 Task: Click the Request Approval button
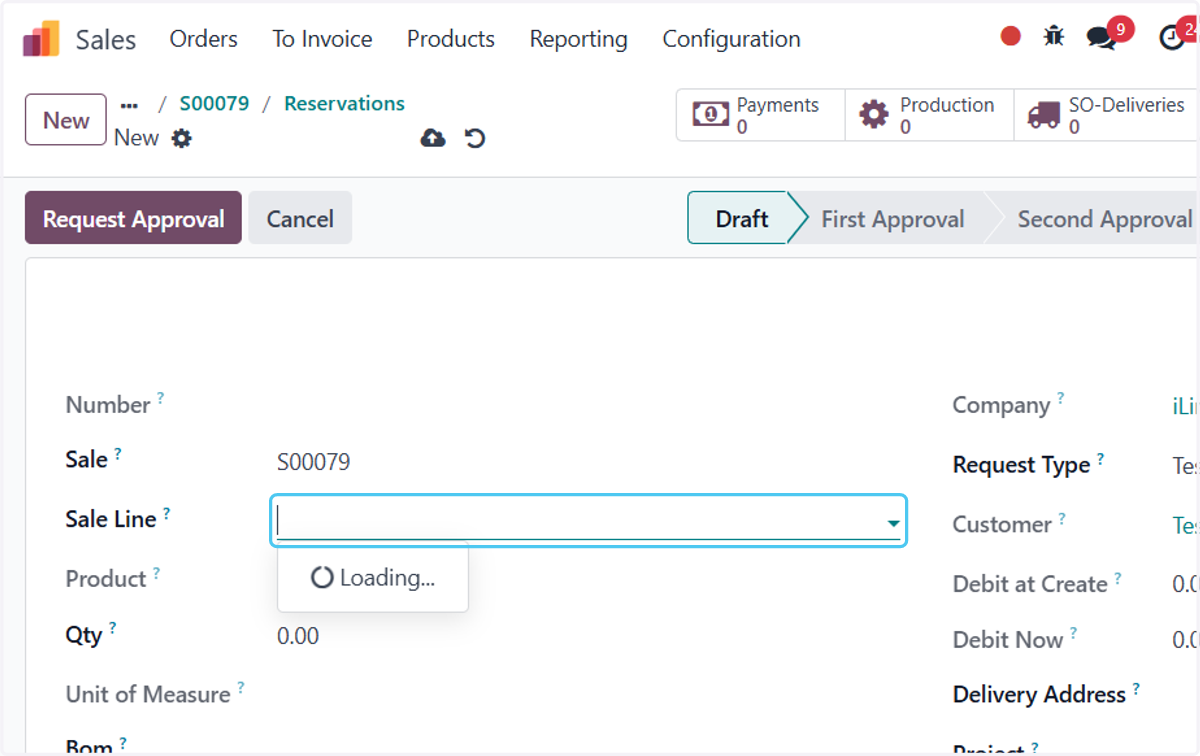(x=133, y=218)
